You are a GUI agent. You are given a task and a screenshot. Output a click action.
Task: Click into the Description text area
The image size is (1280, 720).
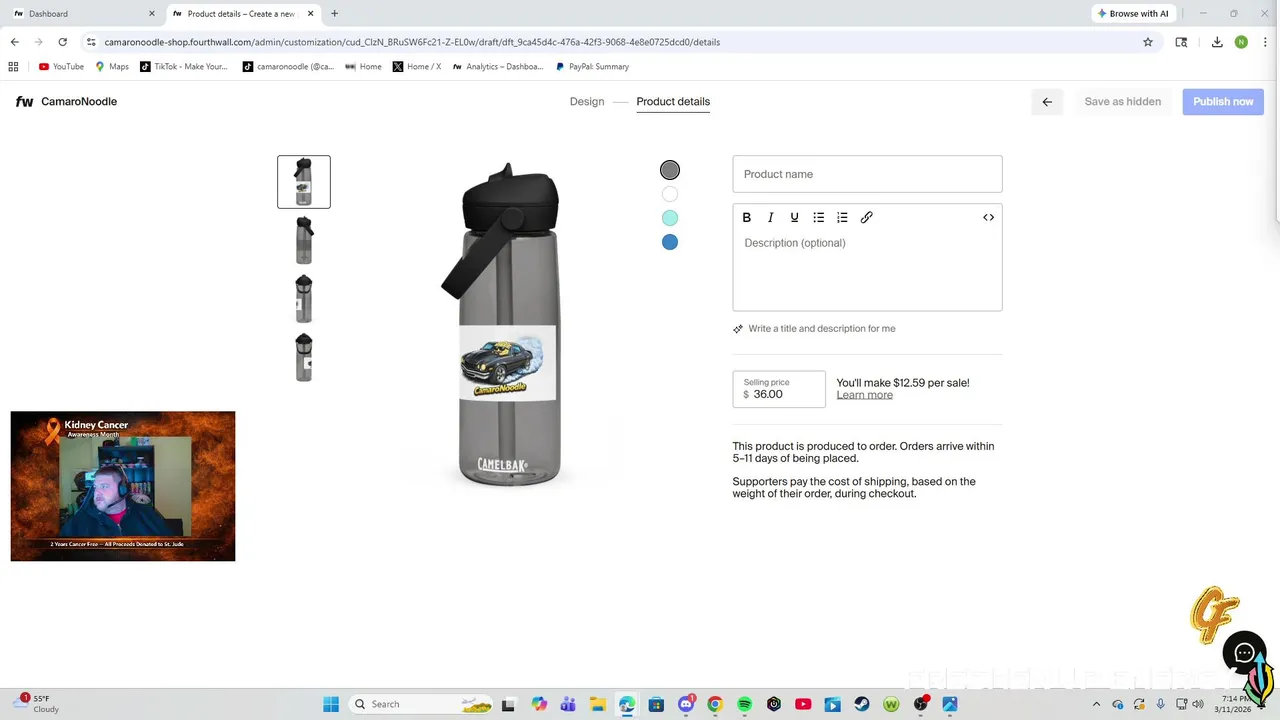(x=867, y=270)
